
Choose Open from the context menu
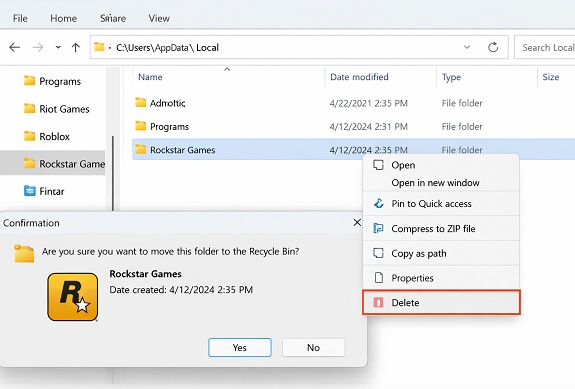click(x=441, y=165)
